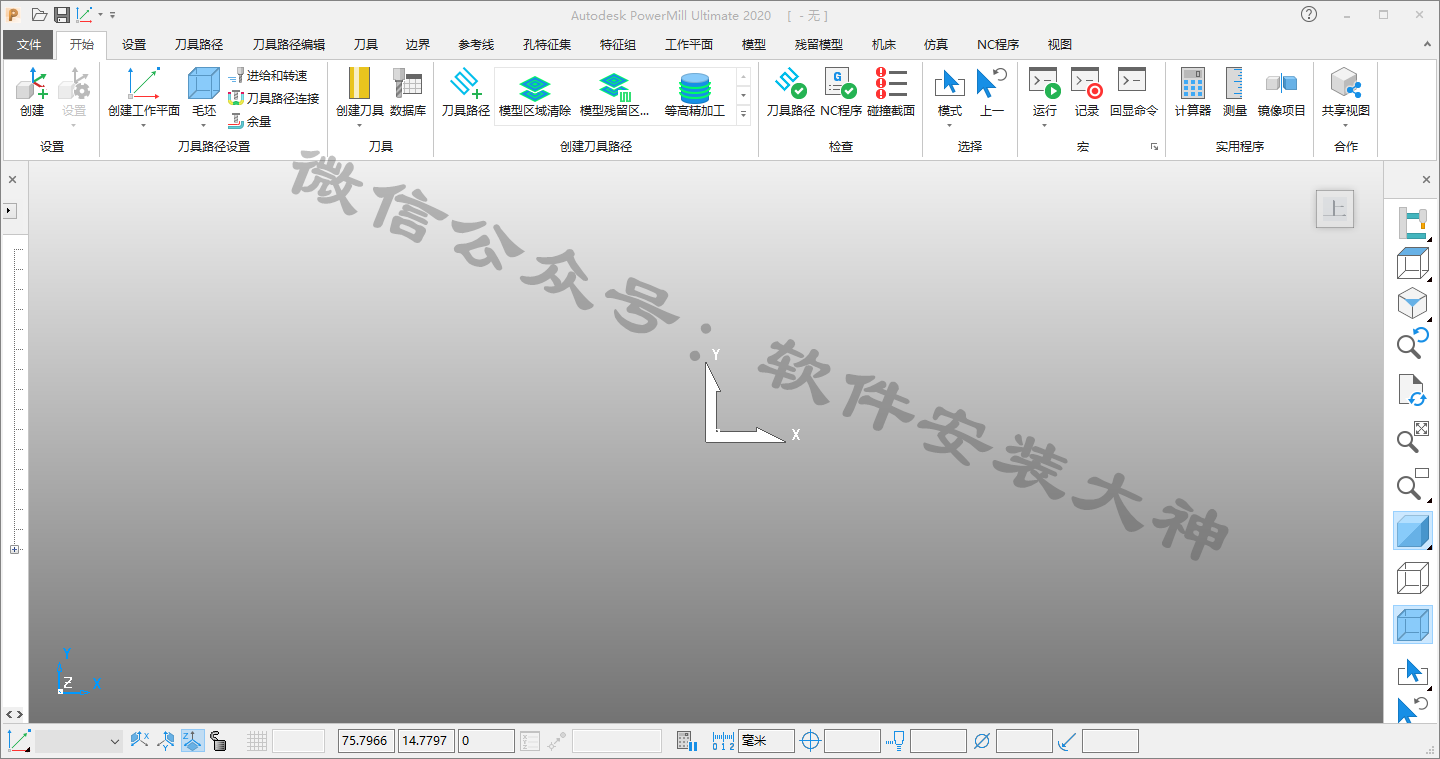Expand the strategy gallery more arrow
The width and height of the screenshot is (1440, 759).
[743, 115]
